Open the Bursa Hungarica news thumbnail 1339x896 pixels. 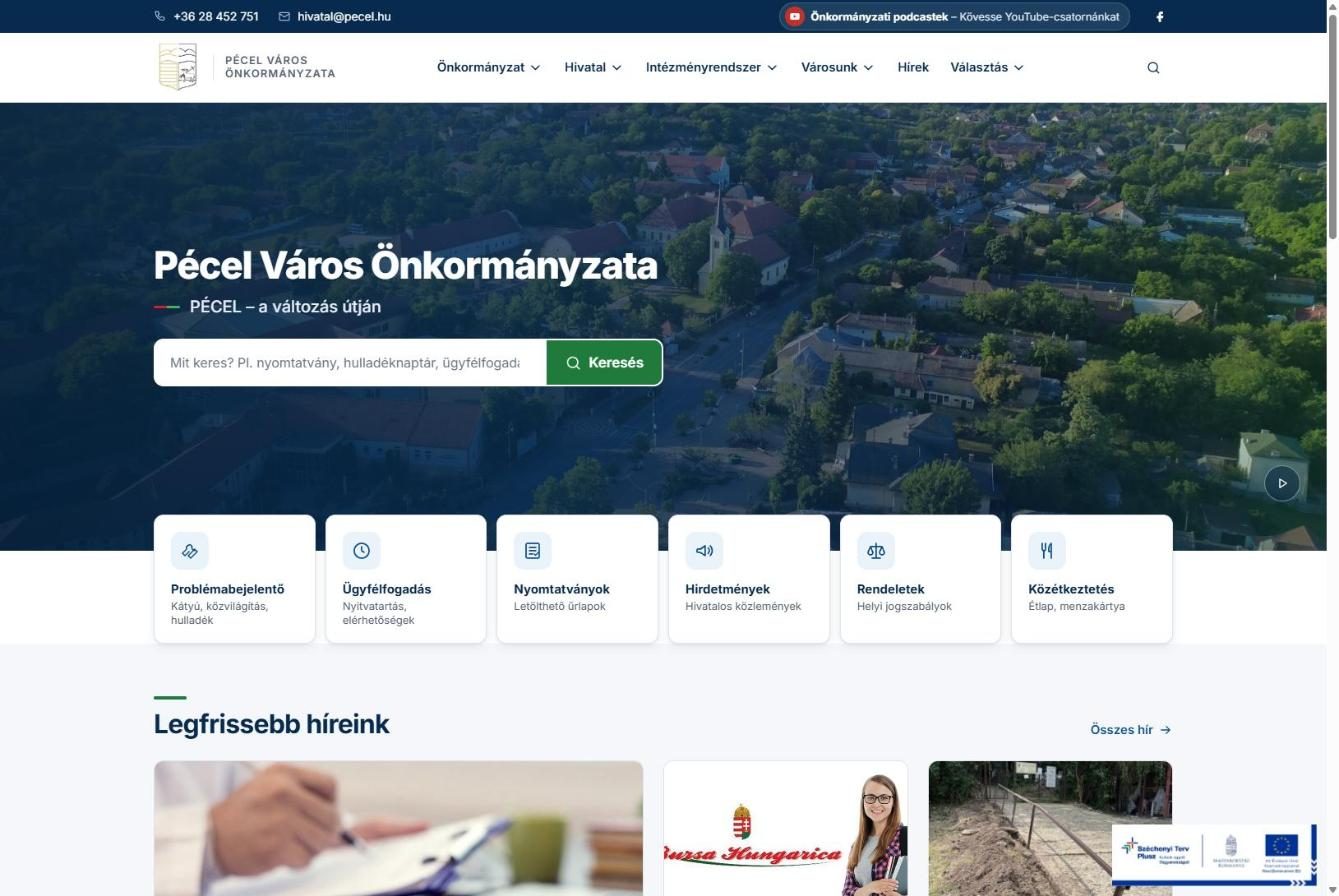(786, 828)
